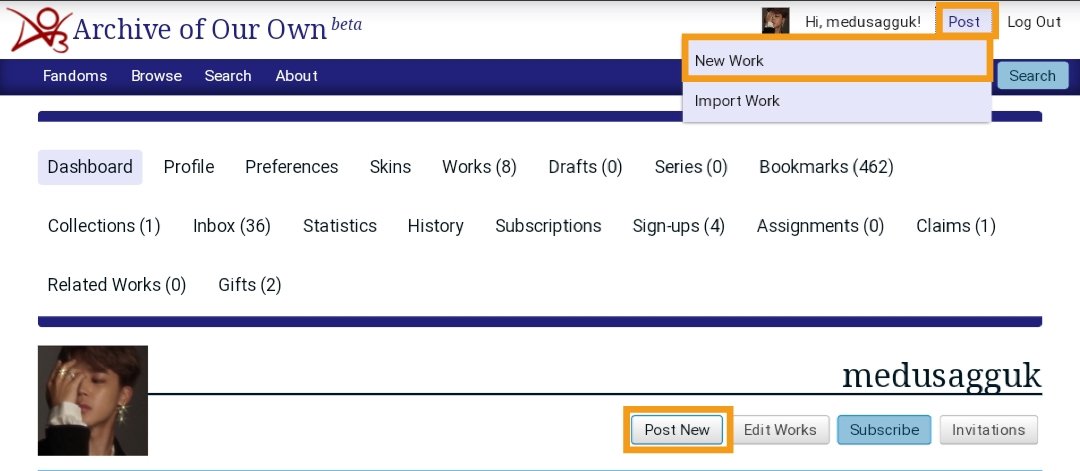Image resolution: width=1080 pixels, height=471 pixels.
Task: Click the blue Search button
Action: coord(1032,76)
